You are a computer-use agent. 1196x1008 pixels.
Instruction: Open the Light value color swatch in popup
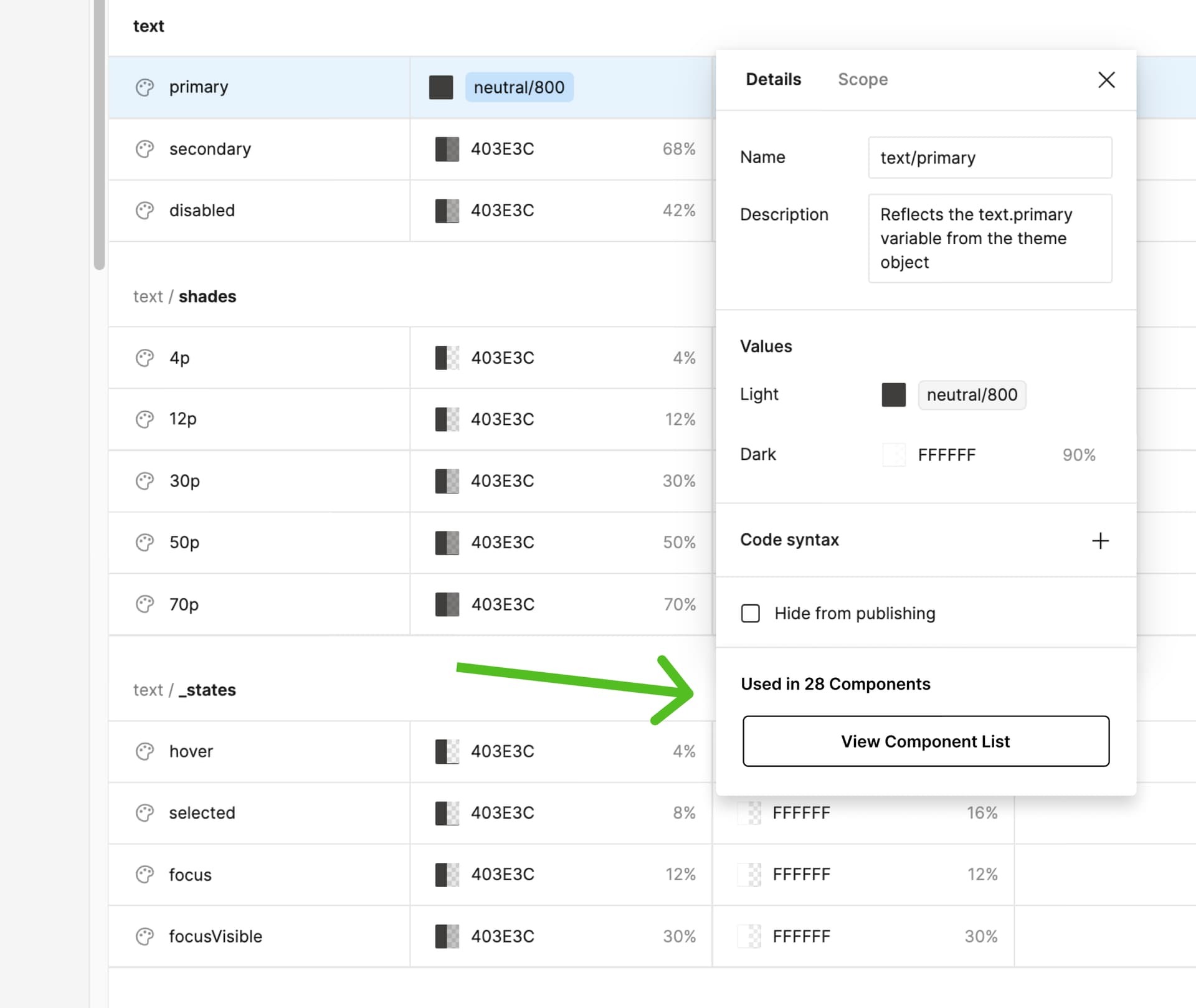tap(893, 395)
